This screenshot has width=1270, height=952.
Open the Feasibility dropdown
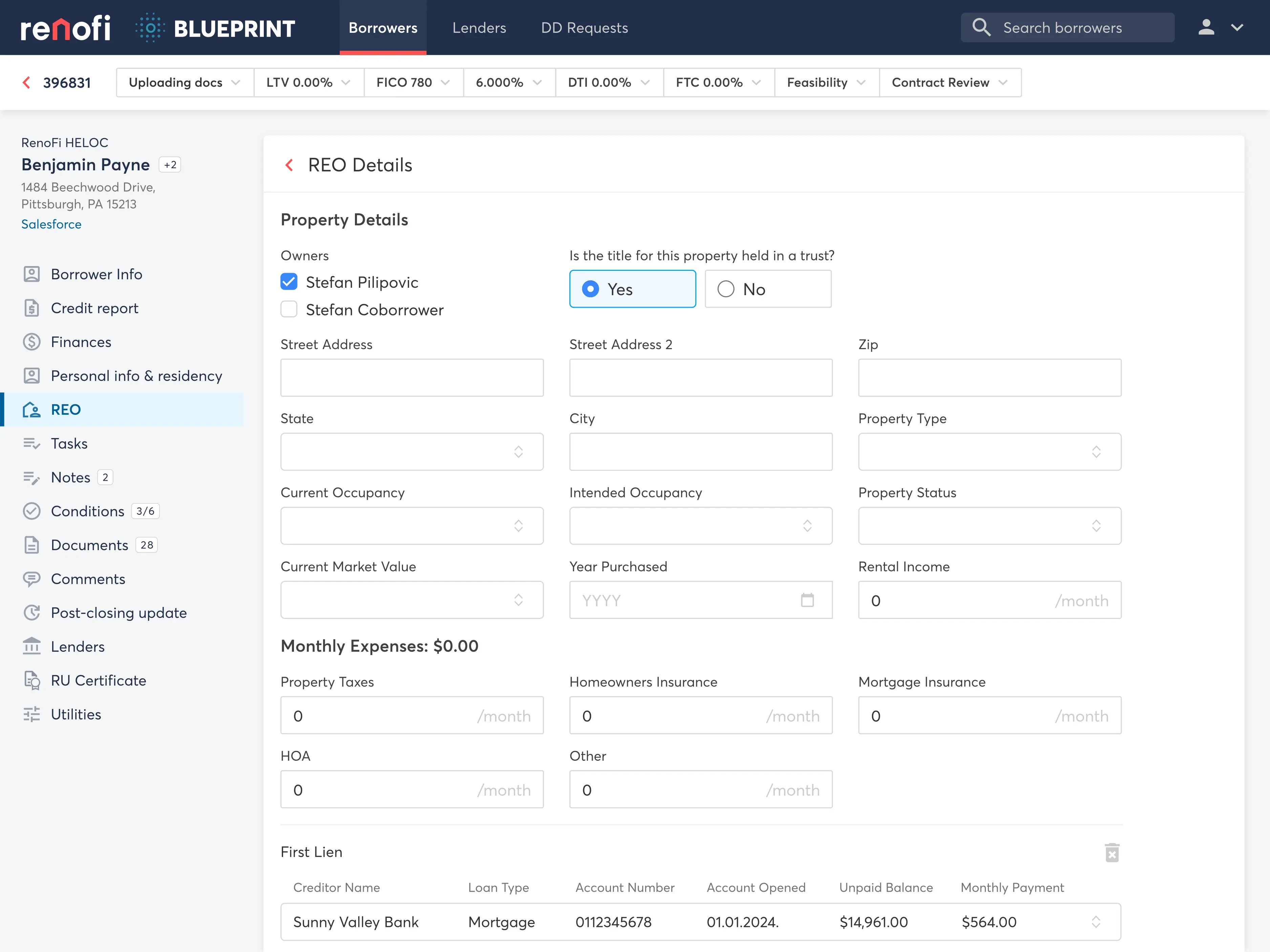tap(827, 83)
